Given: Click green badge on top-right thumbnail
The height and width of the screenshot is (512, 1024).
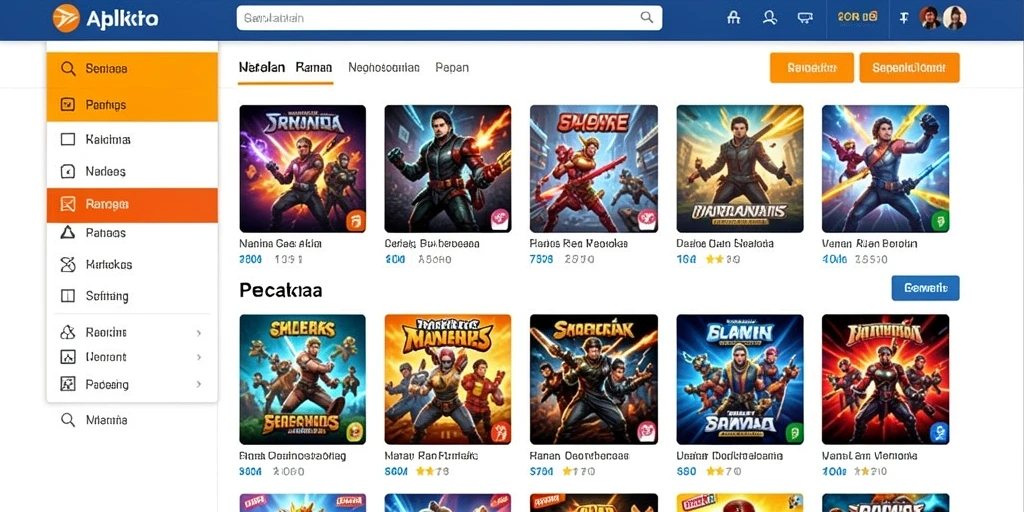Looking at the screenshot, I should (938, 220).
